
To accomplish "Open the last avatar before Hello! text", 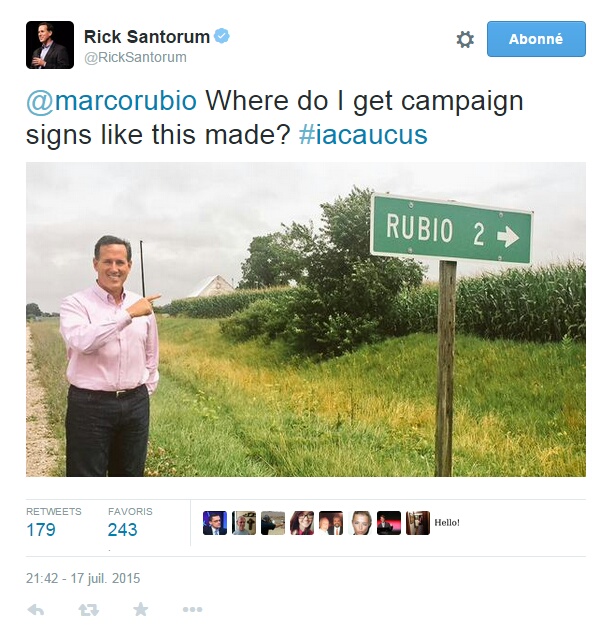I will point(418,523).
